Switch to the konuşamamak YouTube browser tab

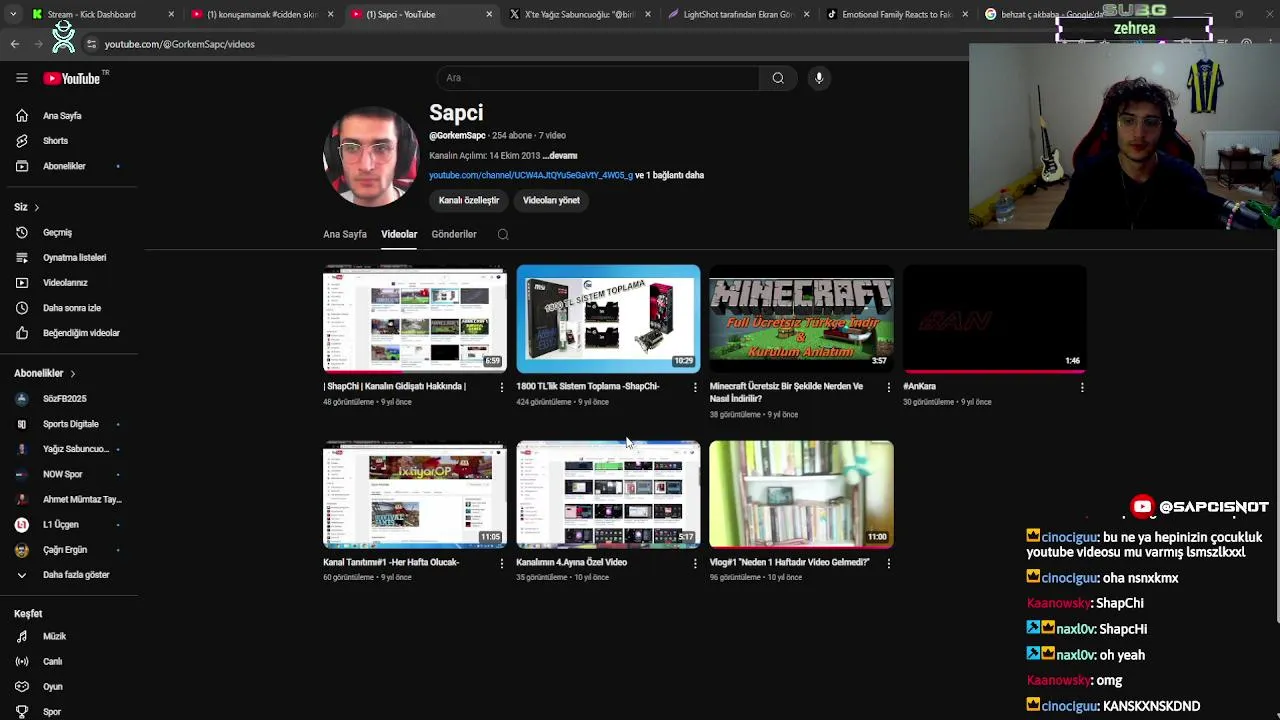click(262, 14)
